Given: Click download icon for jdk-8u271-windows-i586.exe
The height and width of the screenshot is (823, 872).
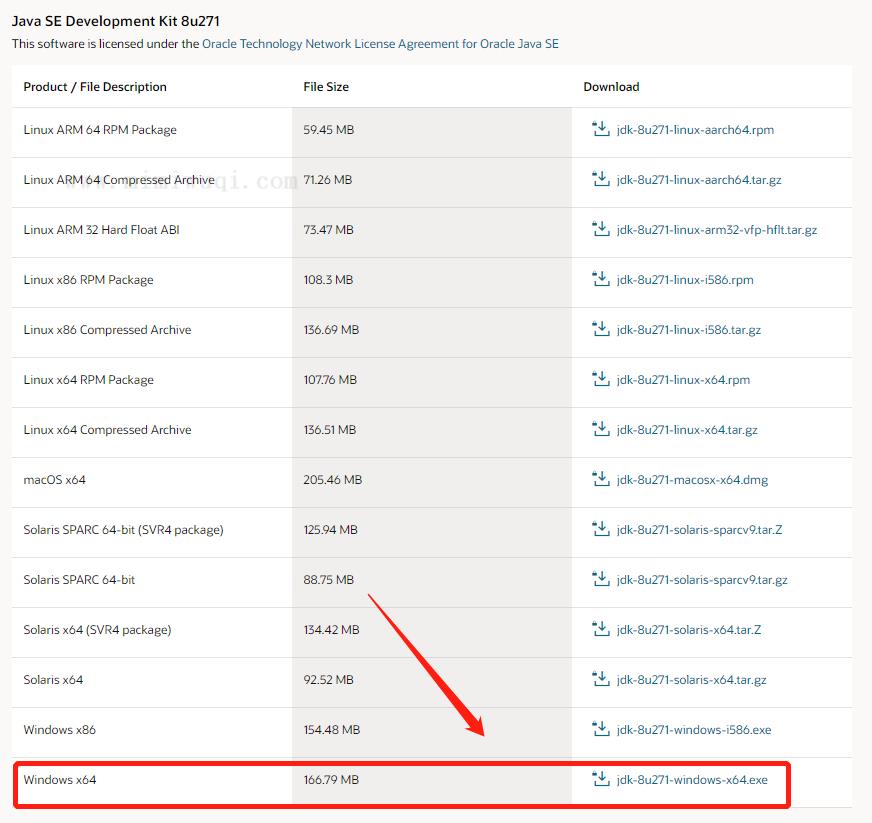Looking at the screenshot, I should click(601, 730).
